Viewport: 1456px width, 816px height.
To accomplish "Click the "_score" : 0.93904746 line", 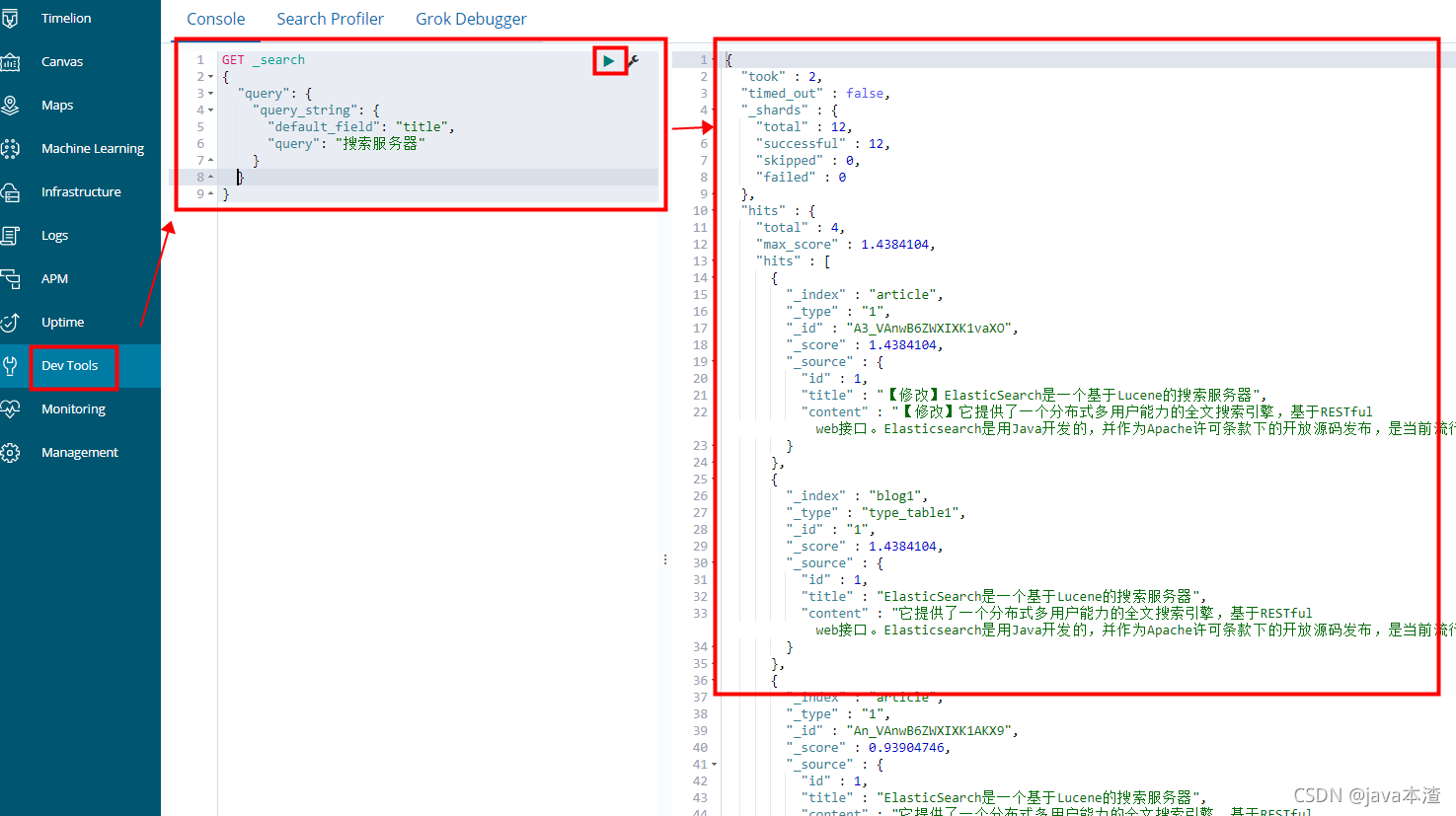I will pos(869,748).
